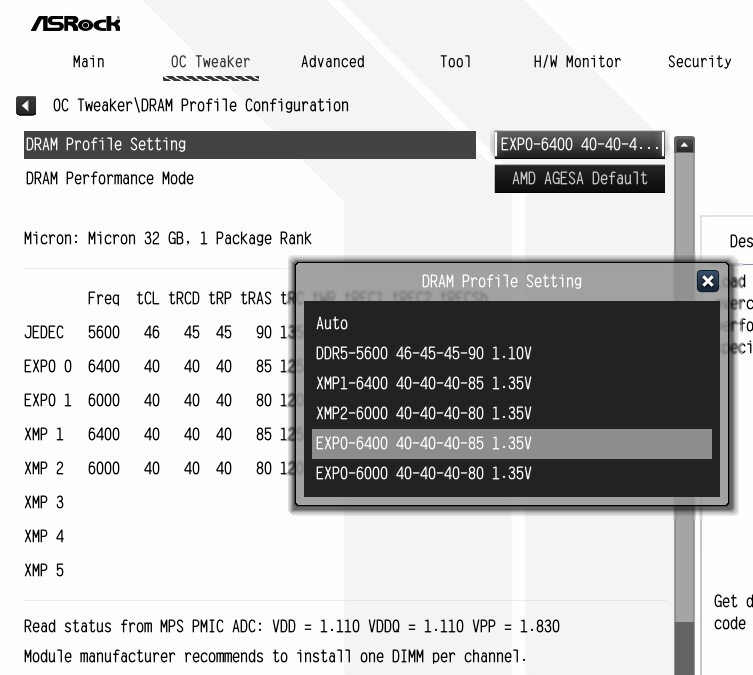Open the AMD AGESA Default dropdown
The width and height of the screenshot is (753, 675).
(580, 179)
